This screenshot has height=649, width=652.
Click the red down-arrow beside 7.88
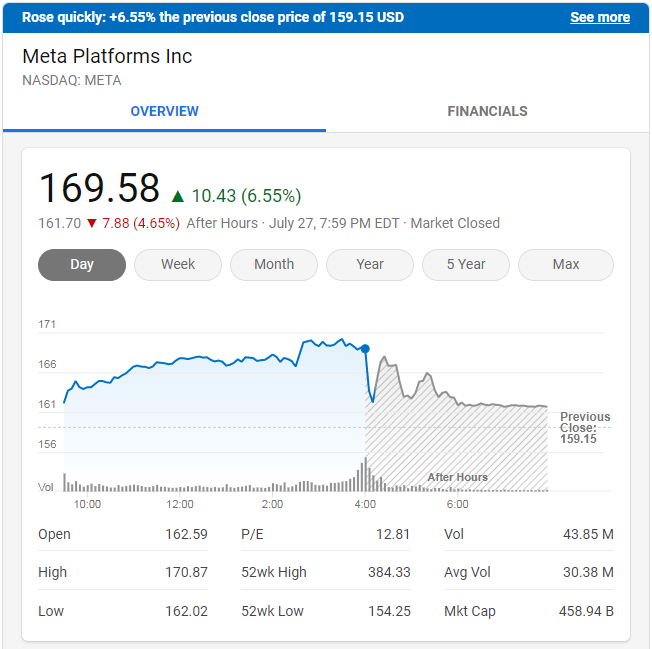pos(92,223)
